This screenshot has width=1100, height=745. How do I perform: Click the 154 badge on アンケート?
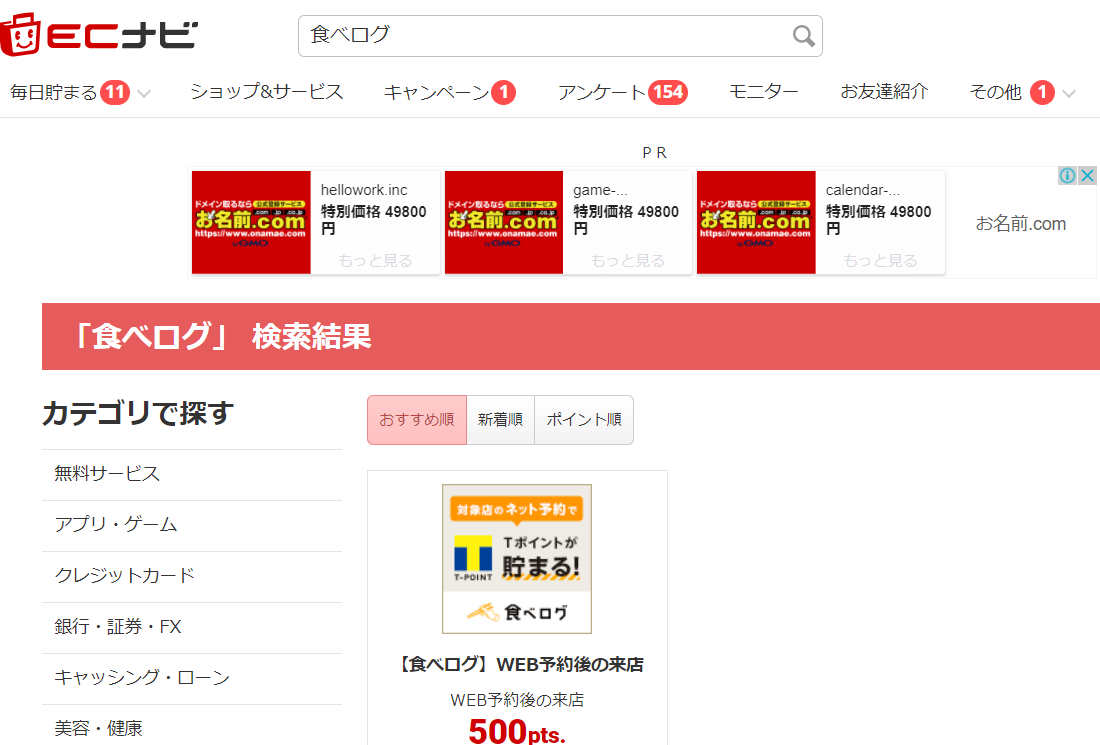click(x=668, y=92)
